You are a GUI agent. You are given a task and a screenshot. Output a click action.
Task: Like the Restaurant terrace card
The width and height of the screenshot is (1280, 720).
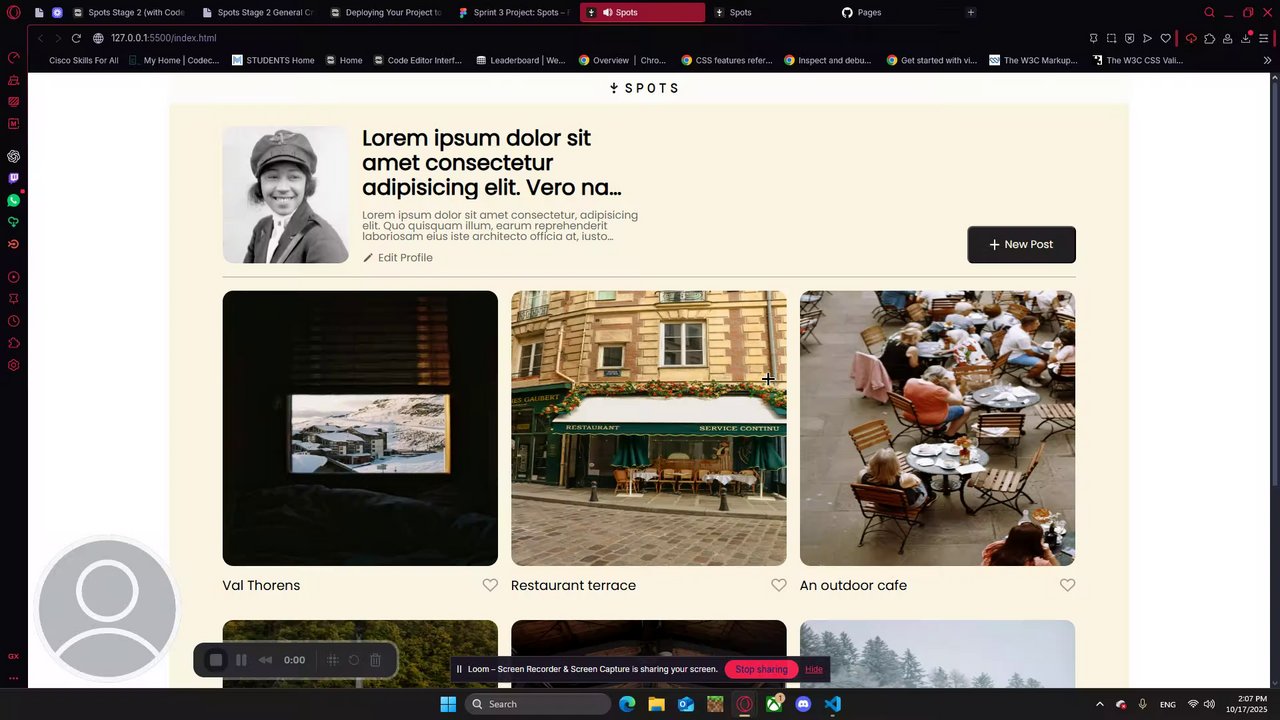[x=779, y=585]
